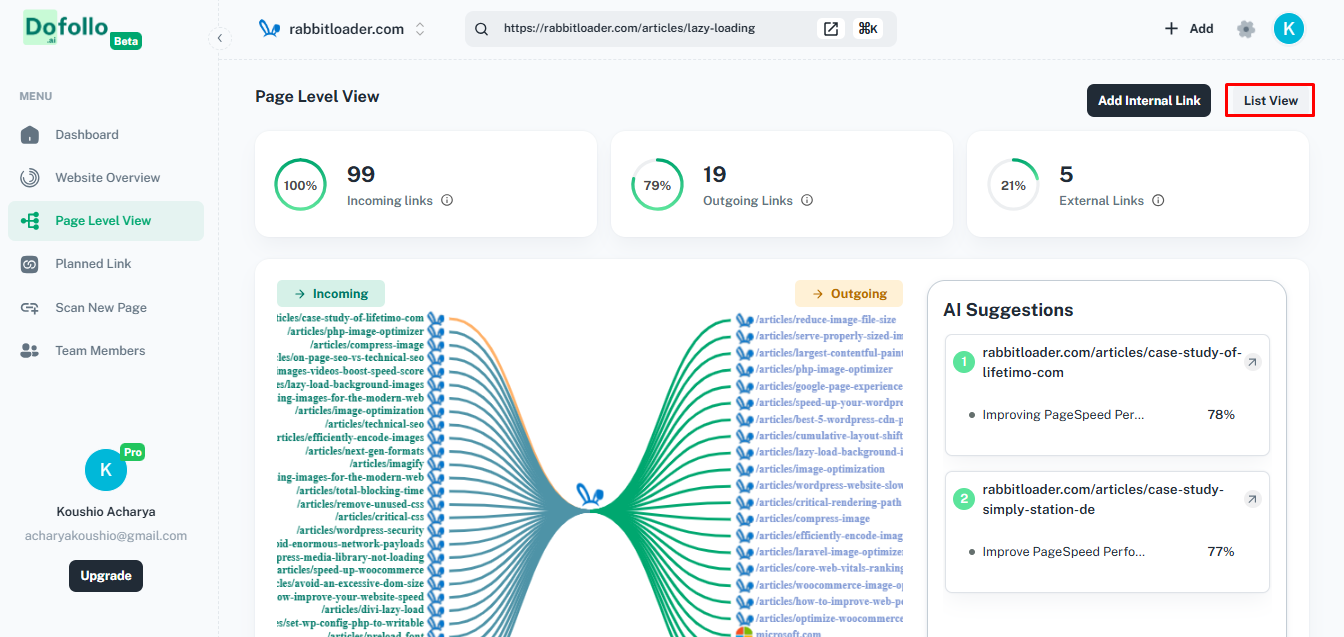This screenshot has width=1344, height=637.
Task: Open the settings gear icon
Action: 1246,29
